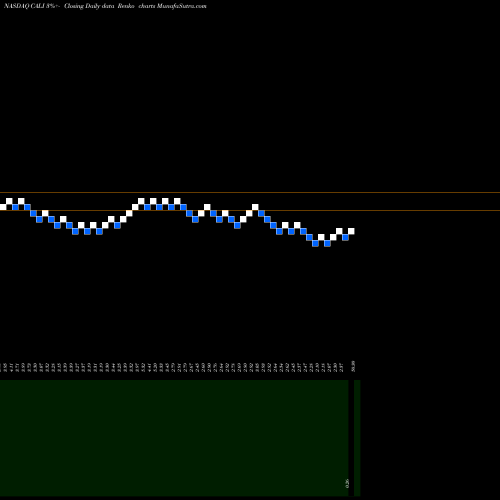Select the upper orange horizontal price line
Screen dimensions: 500x500
[x=250, y=192]
